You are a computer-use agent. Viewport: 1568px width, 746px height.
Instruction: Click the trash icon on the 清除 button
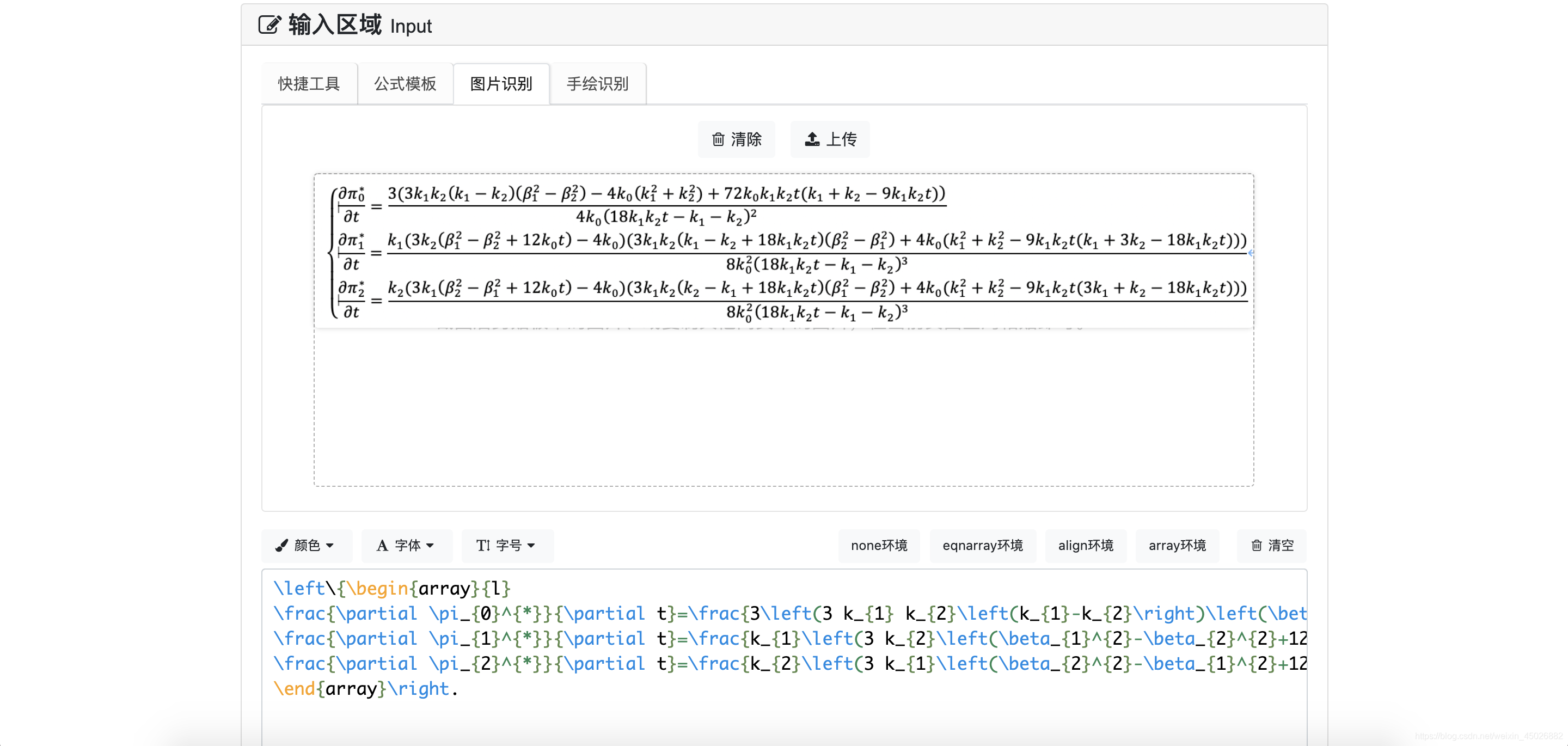pos(718,139)
